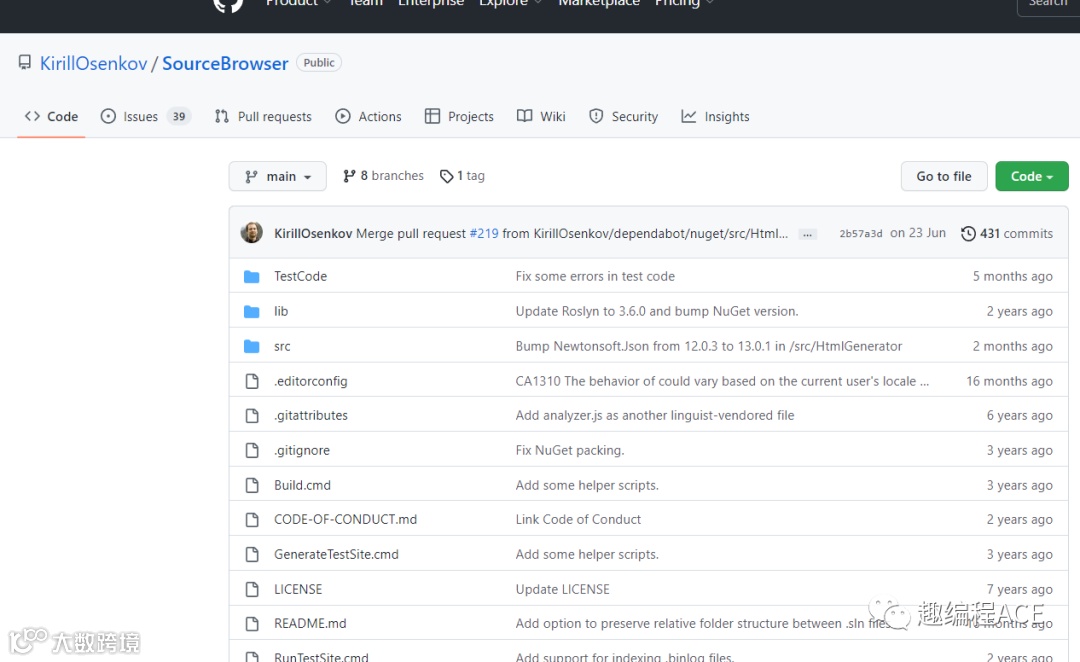The width and height of the screenshot is (1080, 662).
Task: Click the repository icon beside KirillOsenkov
Action: 25,63
